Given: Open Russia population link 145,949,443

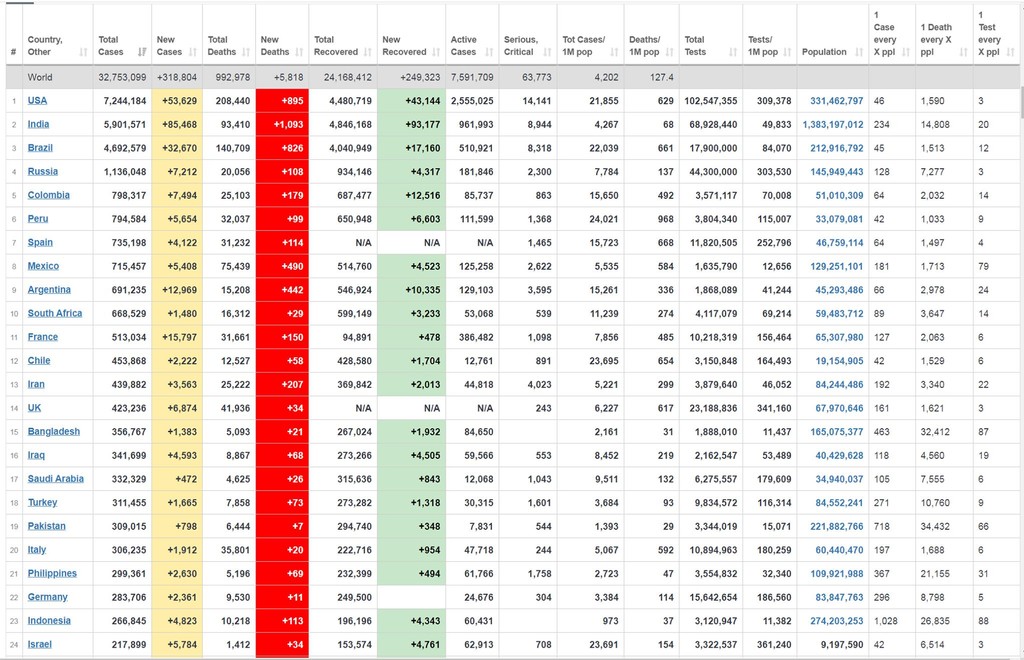Looking at the screenshot, I should 837,171.
